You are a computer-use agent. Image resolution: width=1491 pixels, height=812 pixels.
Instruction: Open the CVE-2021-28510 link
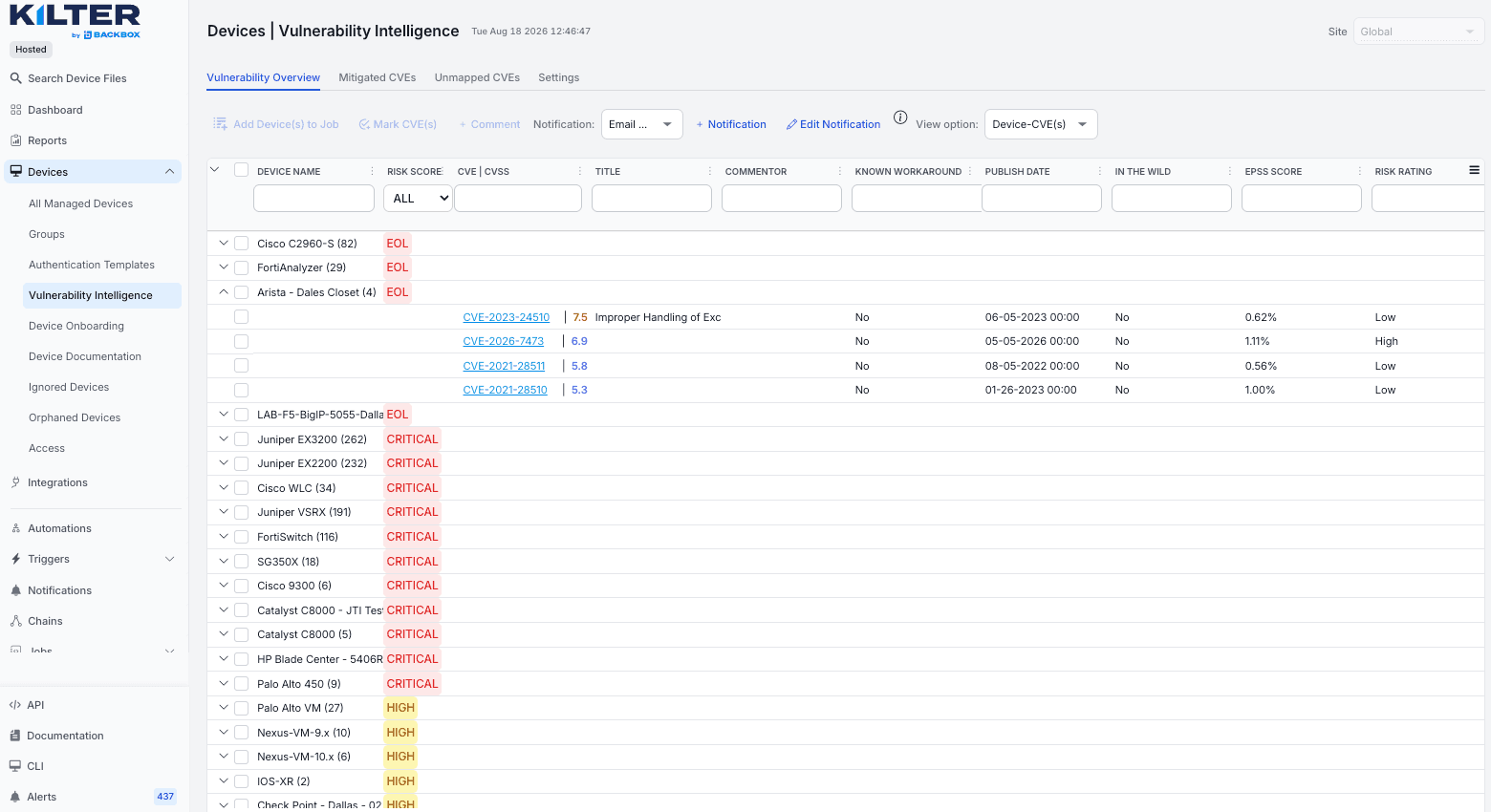click(x=505, y=390)
